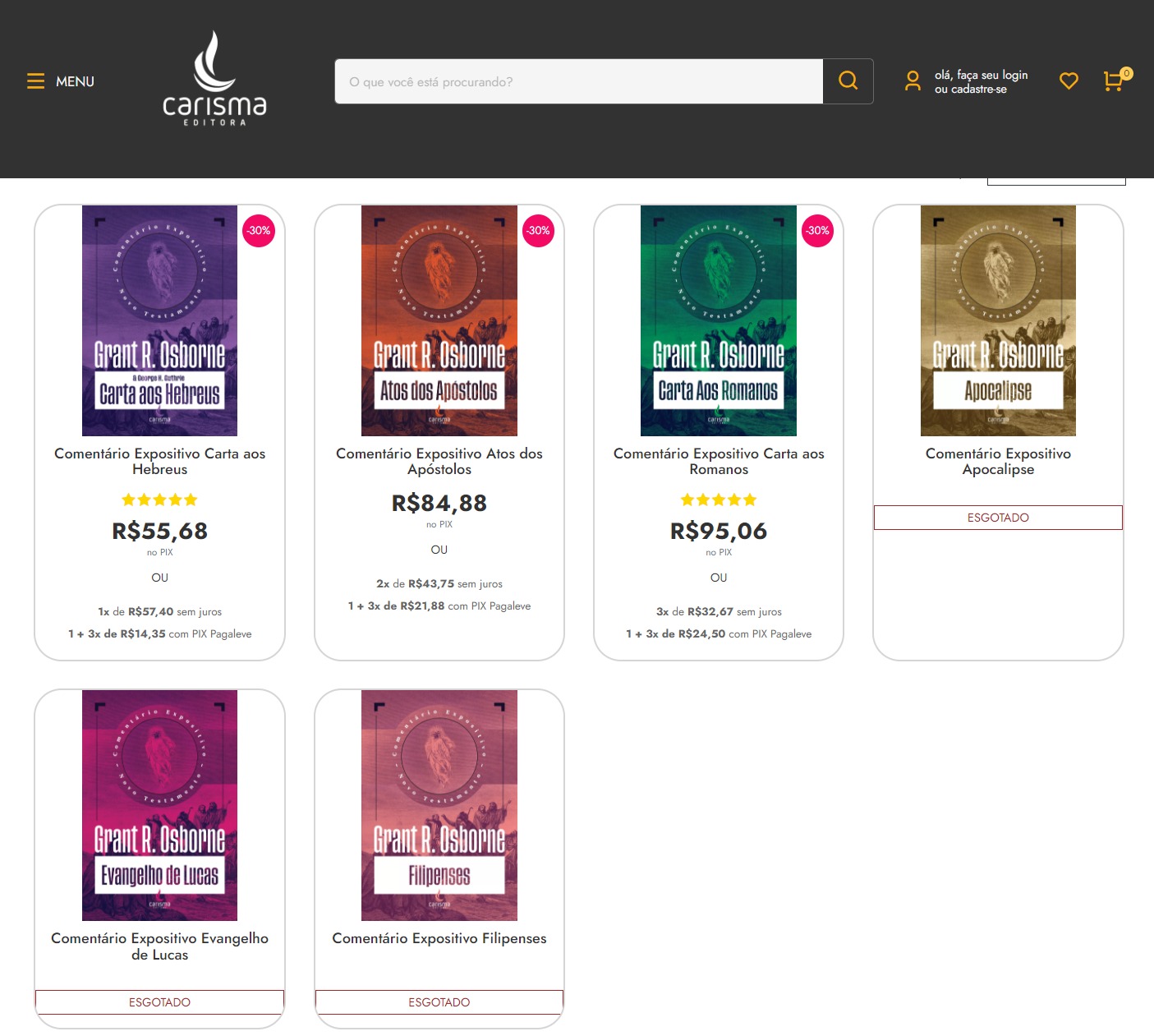Click ESGOTADO button under Apocalipse

coord(998,518)
